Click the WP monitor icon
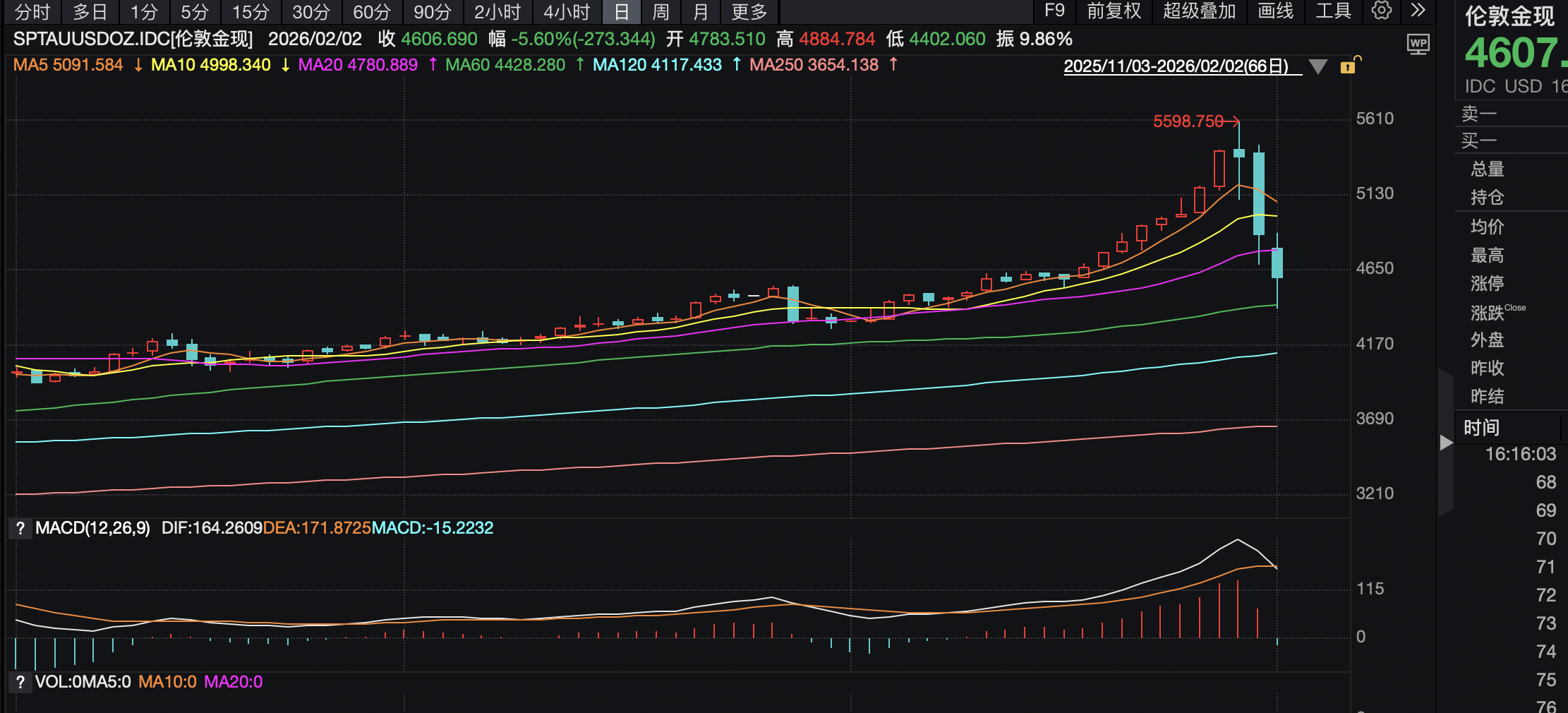The width and height of the screenshot is (1568, 713). [1418, 44]
